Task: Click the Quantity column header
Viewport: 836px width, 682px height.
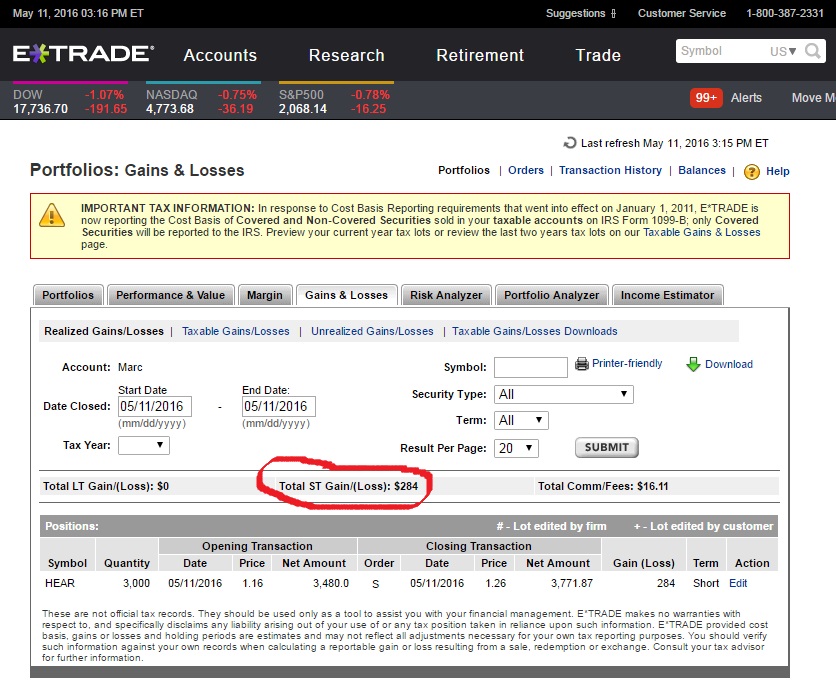Action: click(127, 563)
